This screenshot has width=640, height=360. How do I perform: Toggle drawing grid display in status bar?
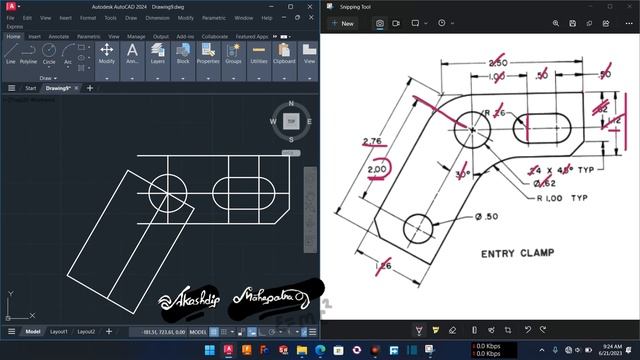click(x=213, y=332)
